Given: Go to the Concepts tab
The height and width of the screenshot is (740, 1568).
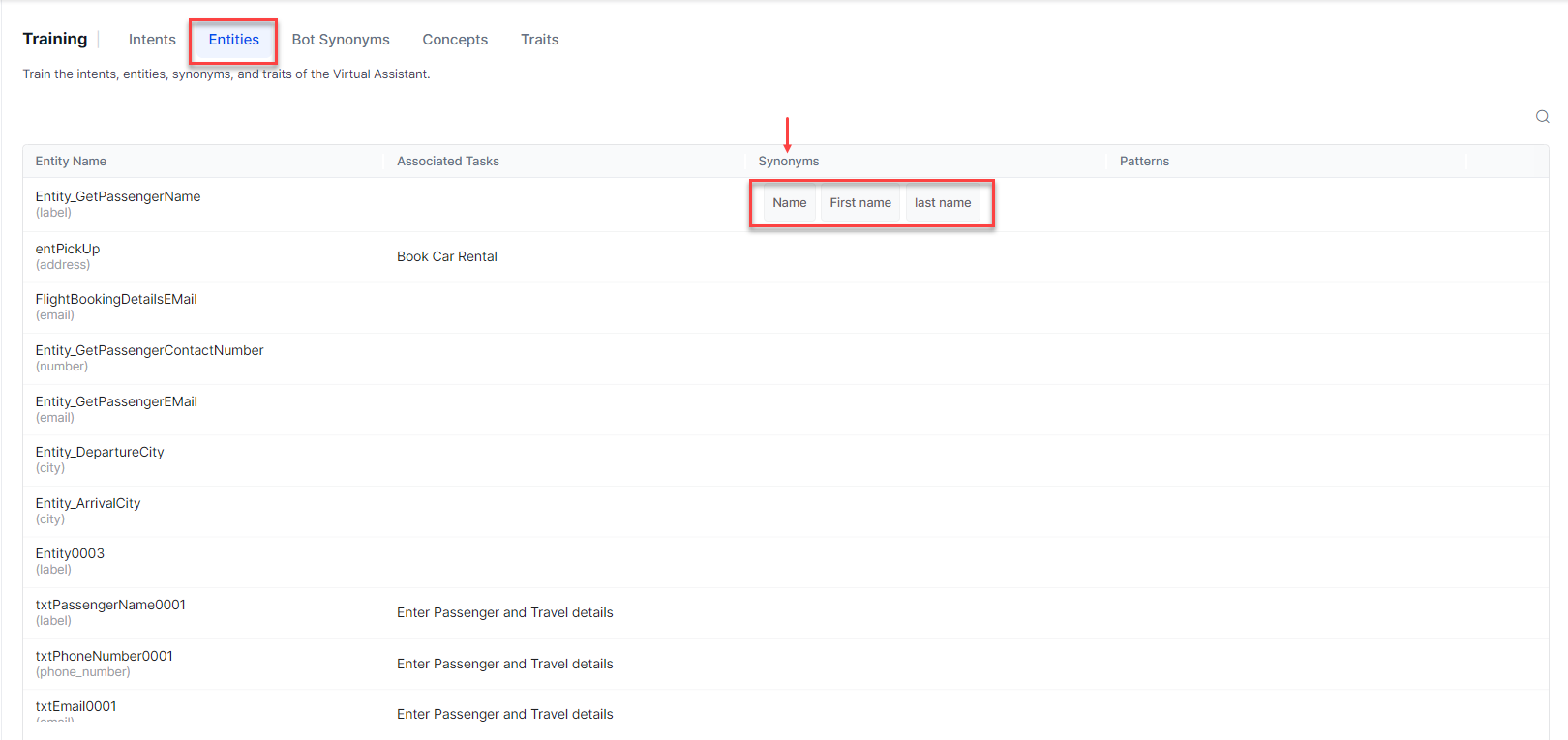Looking at the screenshot, I should tap(455, 40).
